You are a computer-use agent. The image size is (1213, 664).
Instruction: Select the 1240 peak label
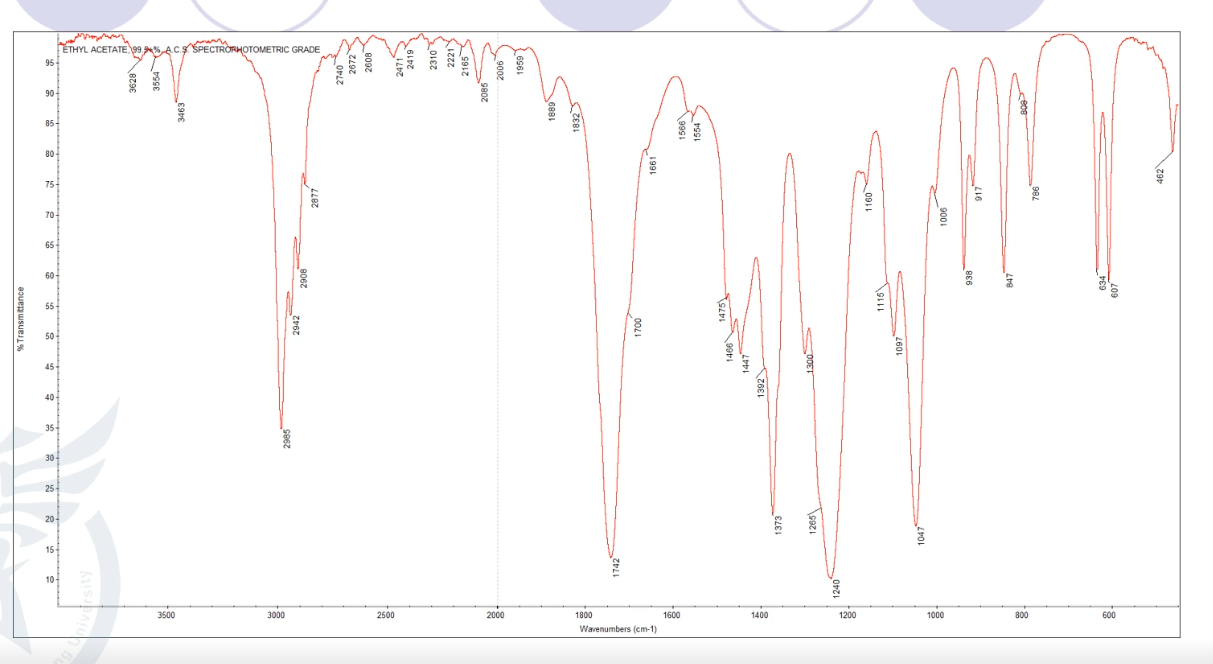pyautogui.click(x=836, y=588)
